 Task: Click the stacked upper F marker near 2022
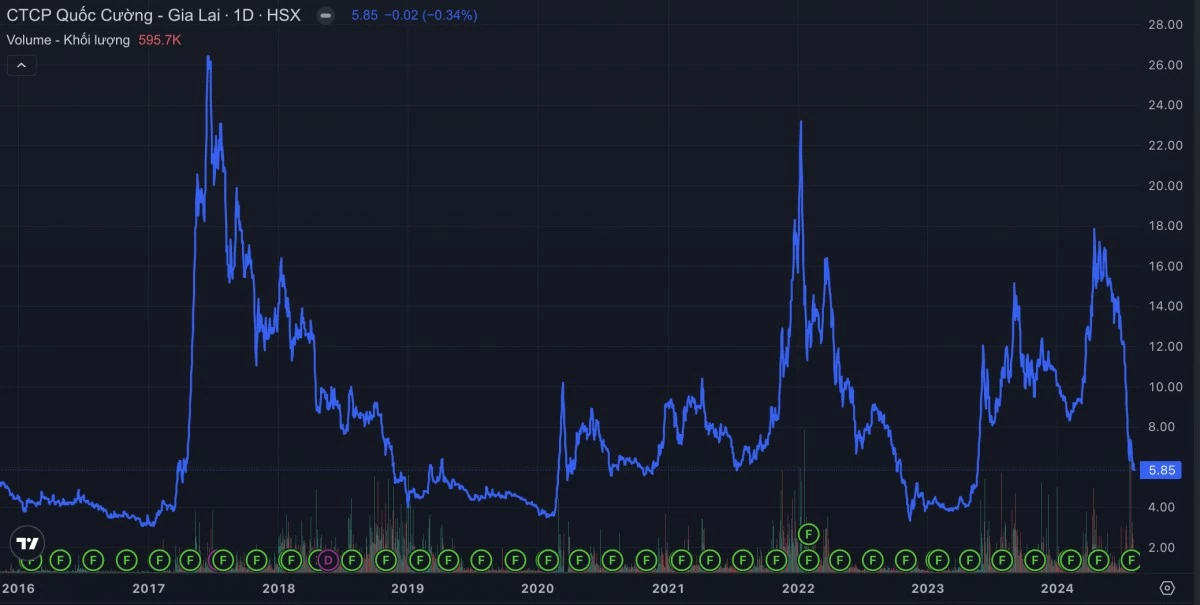click(x=809, y=533)
